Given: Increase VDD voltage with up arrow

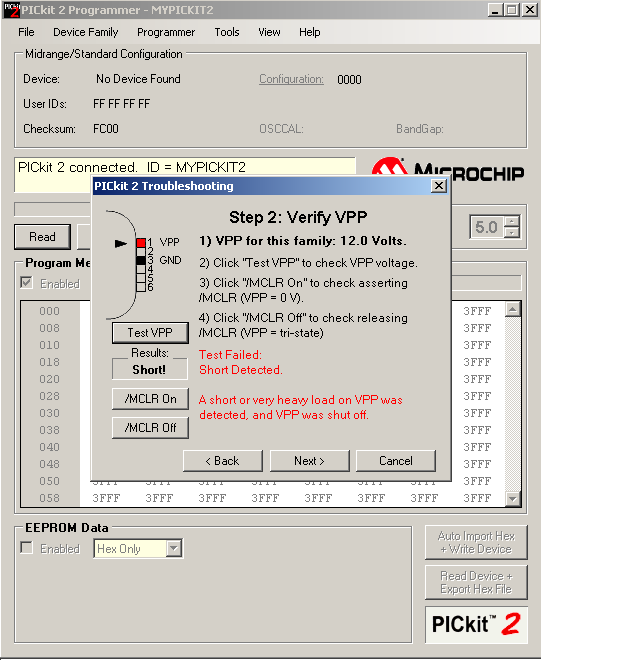Looking at the screenshot, I should click(512, 221).
